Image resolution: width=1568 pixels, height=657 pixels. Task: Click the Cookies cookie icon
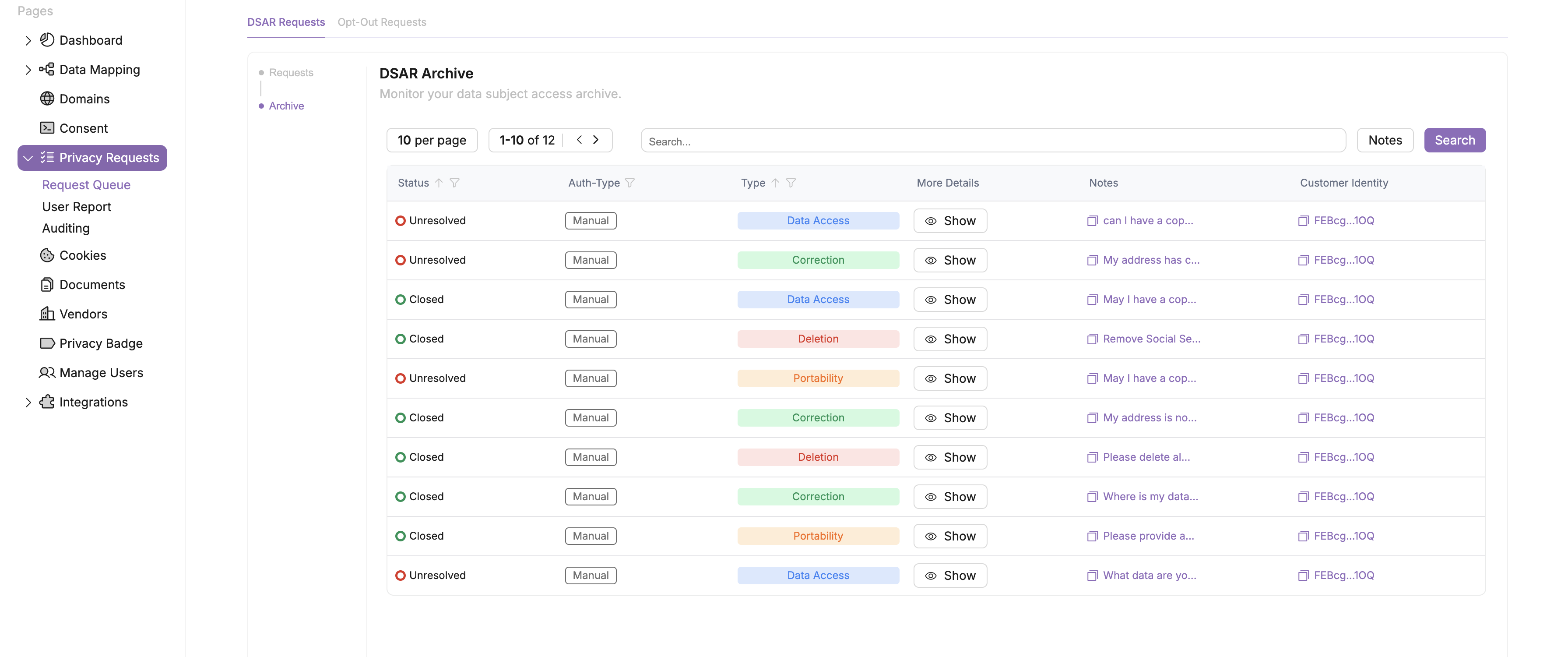coord(47,255)
